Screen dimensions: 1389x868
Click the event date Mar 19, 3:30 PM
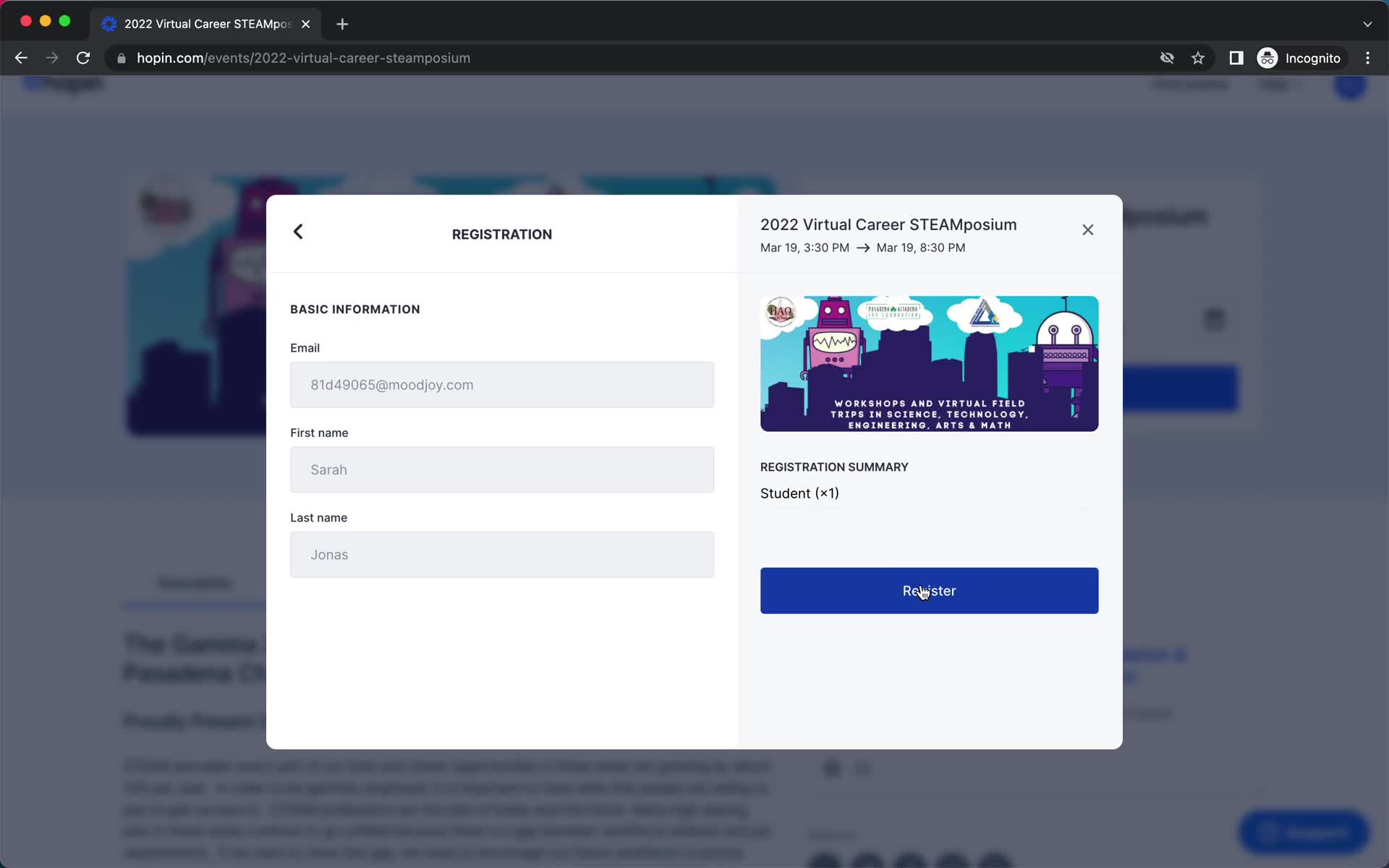click(x=804, y=247)
